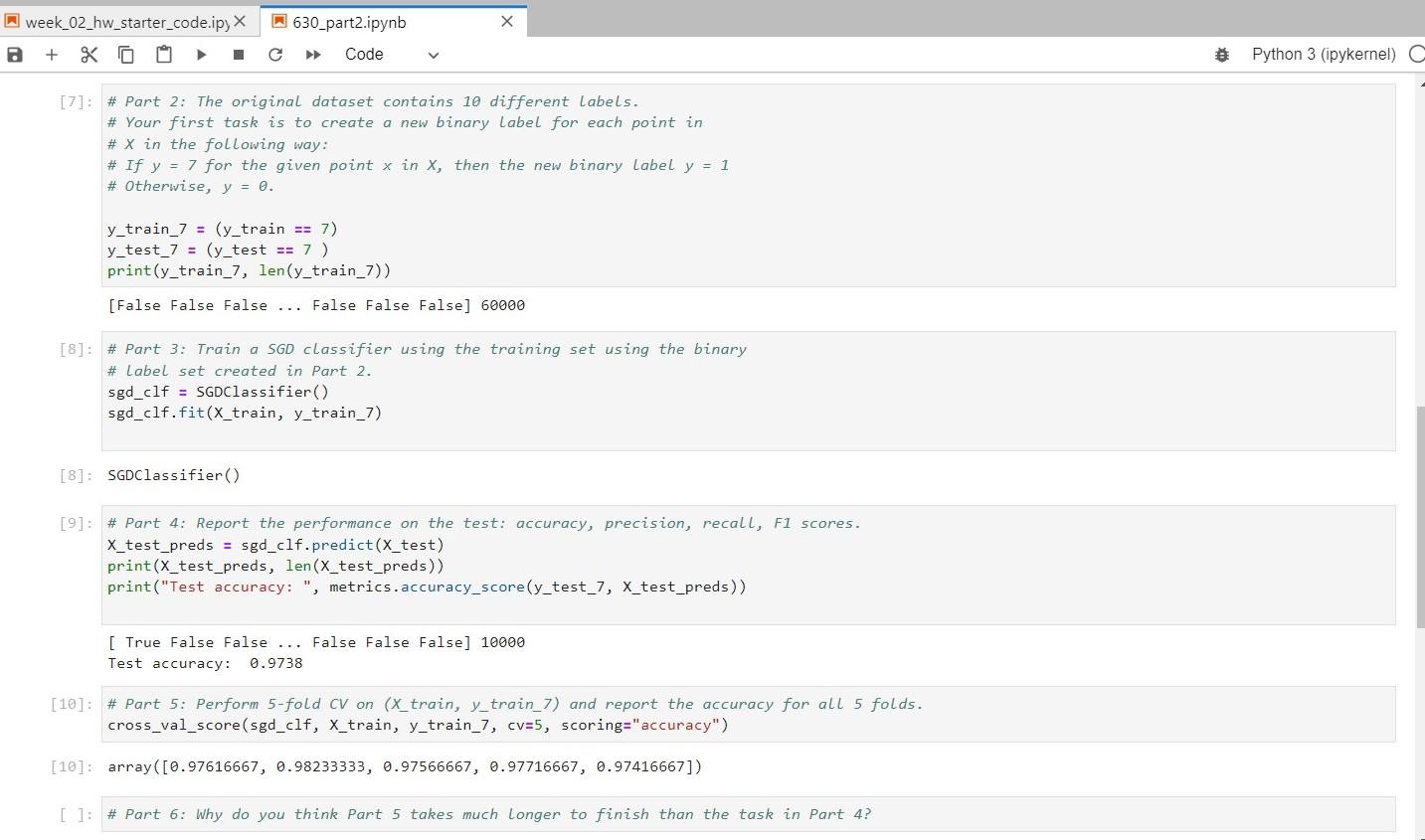Viewport: 1425px width, 840px height.
Task: Close the week_02_hw_starter_code tab
Action: point(240,22)
